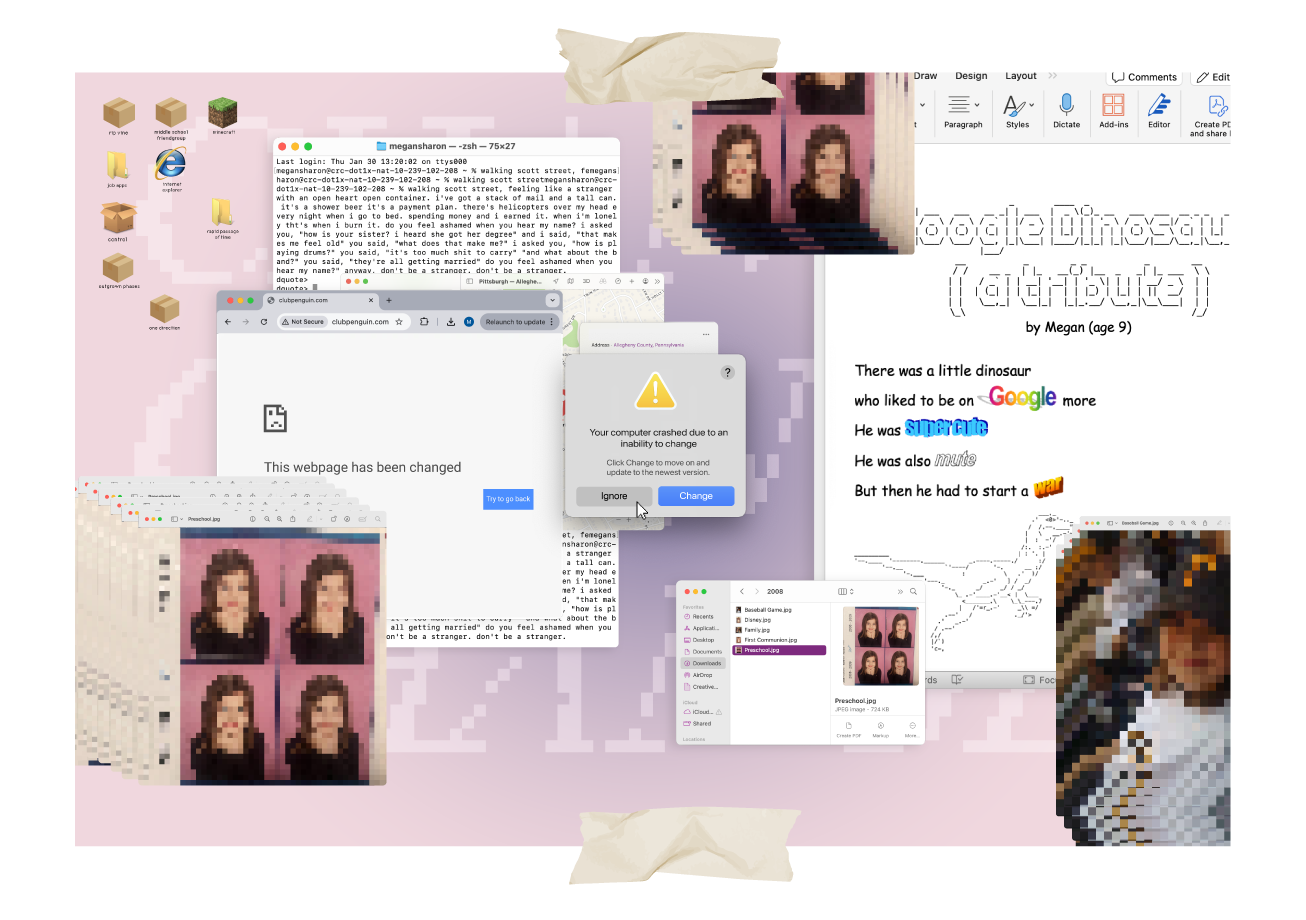The width and height of the screenshot is (1306, 920).
Task: Open a new tab in Chrome
Action: click(389, 300)
